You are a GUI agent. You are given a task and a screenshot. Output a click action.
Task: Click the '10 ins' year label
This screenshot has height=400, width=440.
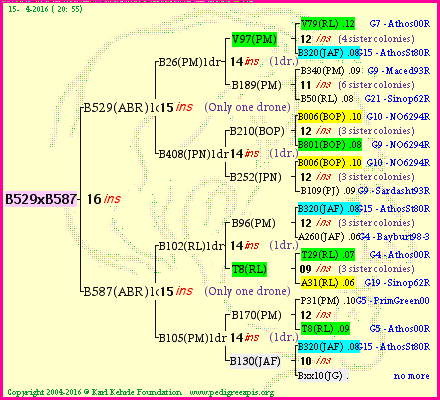click(315, 361)
